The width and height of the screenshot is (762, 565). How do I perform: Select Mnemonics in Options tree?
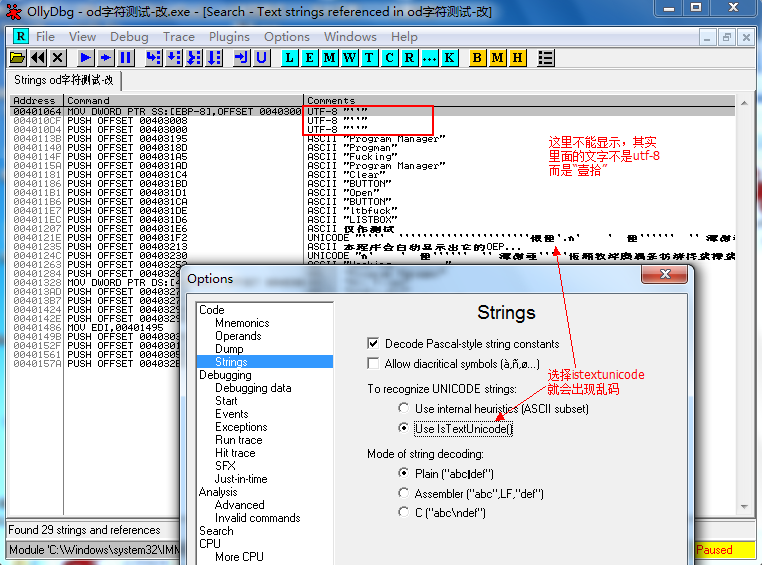tap(242, 323)
